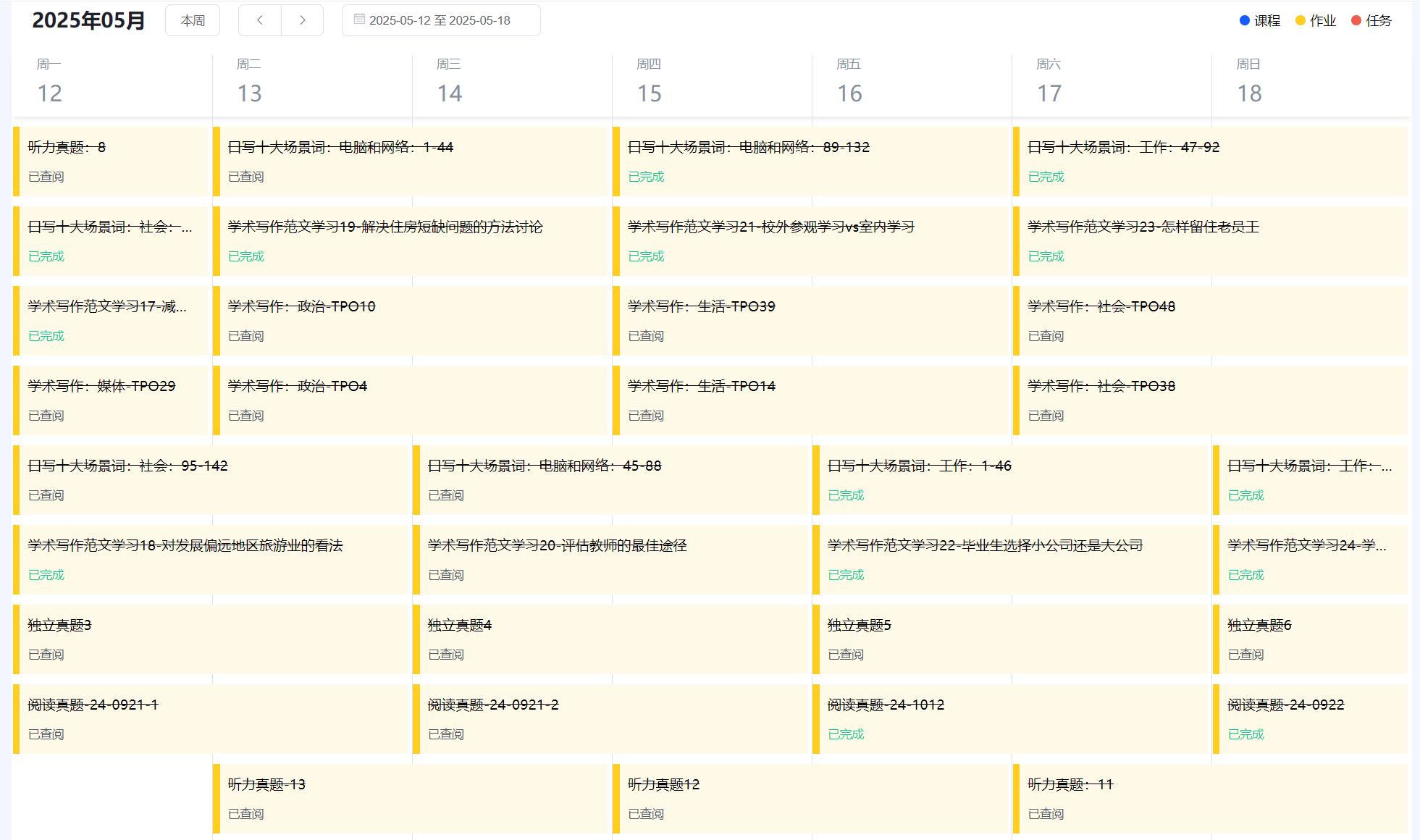1420x840 pixels.
Task: Open 阅读真题-24-1012 assignment card
Action: 885,705
